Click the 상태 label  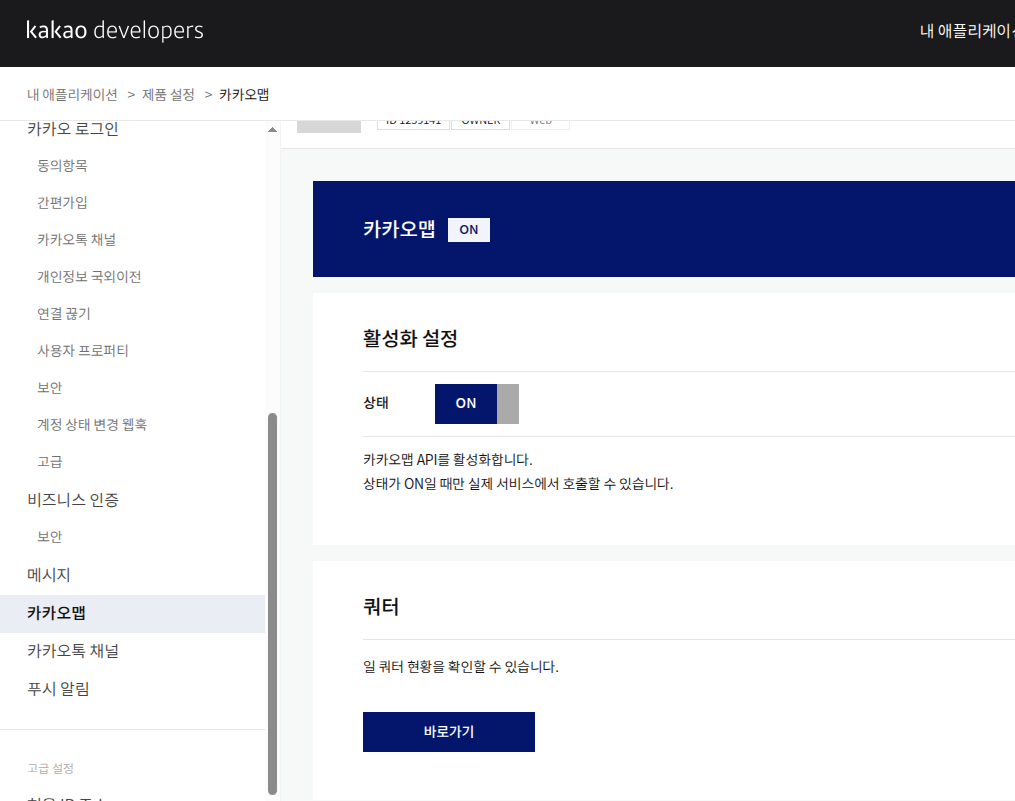[x=376, y=403]
